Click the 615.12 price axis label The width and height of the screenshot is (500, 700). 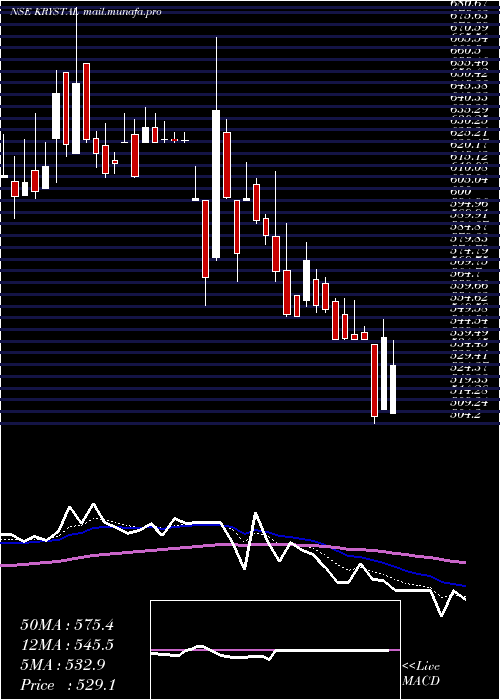(470, 157)
